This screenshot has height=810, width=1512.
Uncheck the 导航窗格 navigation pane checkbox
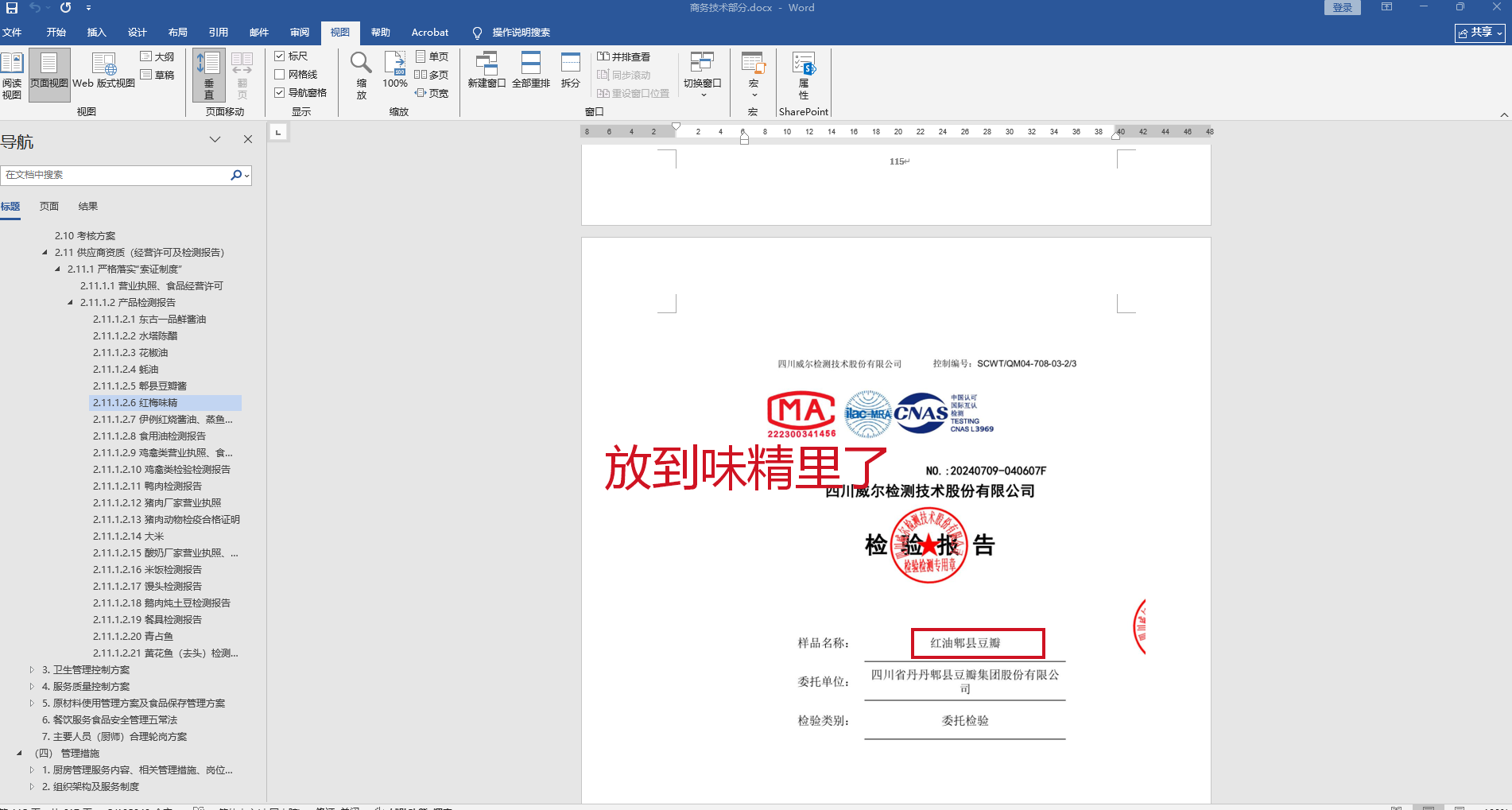click(280, 93)
